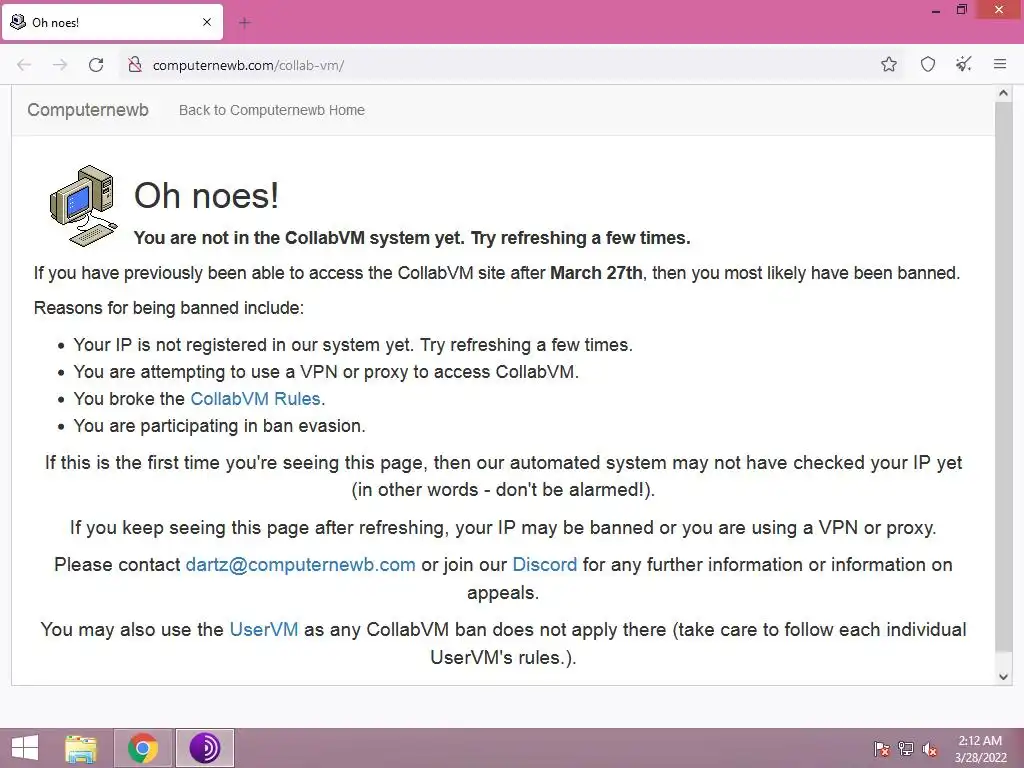The width and height of the screenshot is (1024, 768).
Task: Open the shield security level icon
Action: (x=927, y=64)
